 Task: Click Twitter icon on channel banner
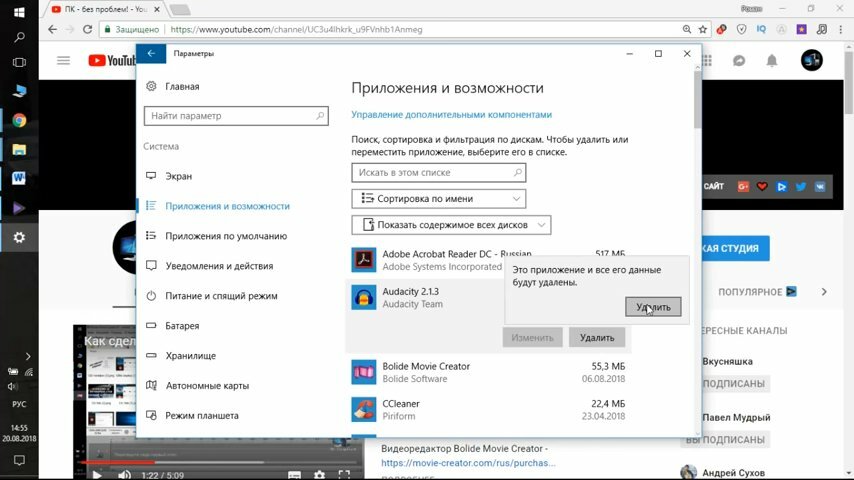(x=801, y=186)
